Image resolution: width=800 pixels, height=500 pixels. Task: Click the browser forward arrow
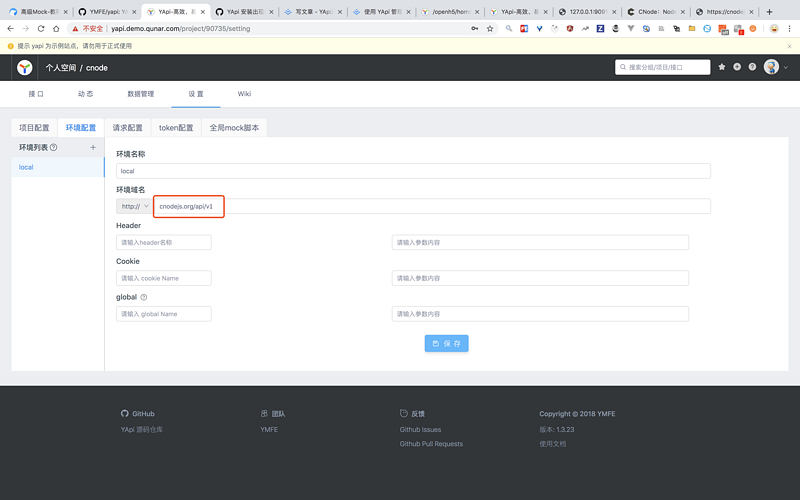click(26, 29)
